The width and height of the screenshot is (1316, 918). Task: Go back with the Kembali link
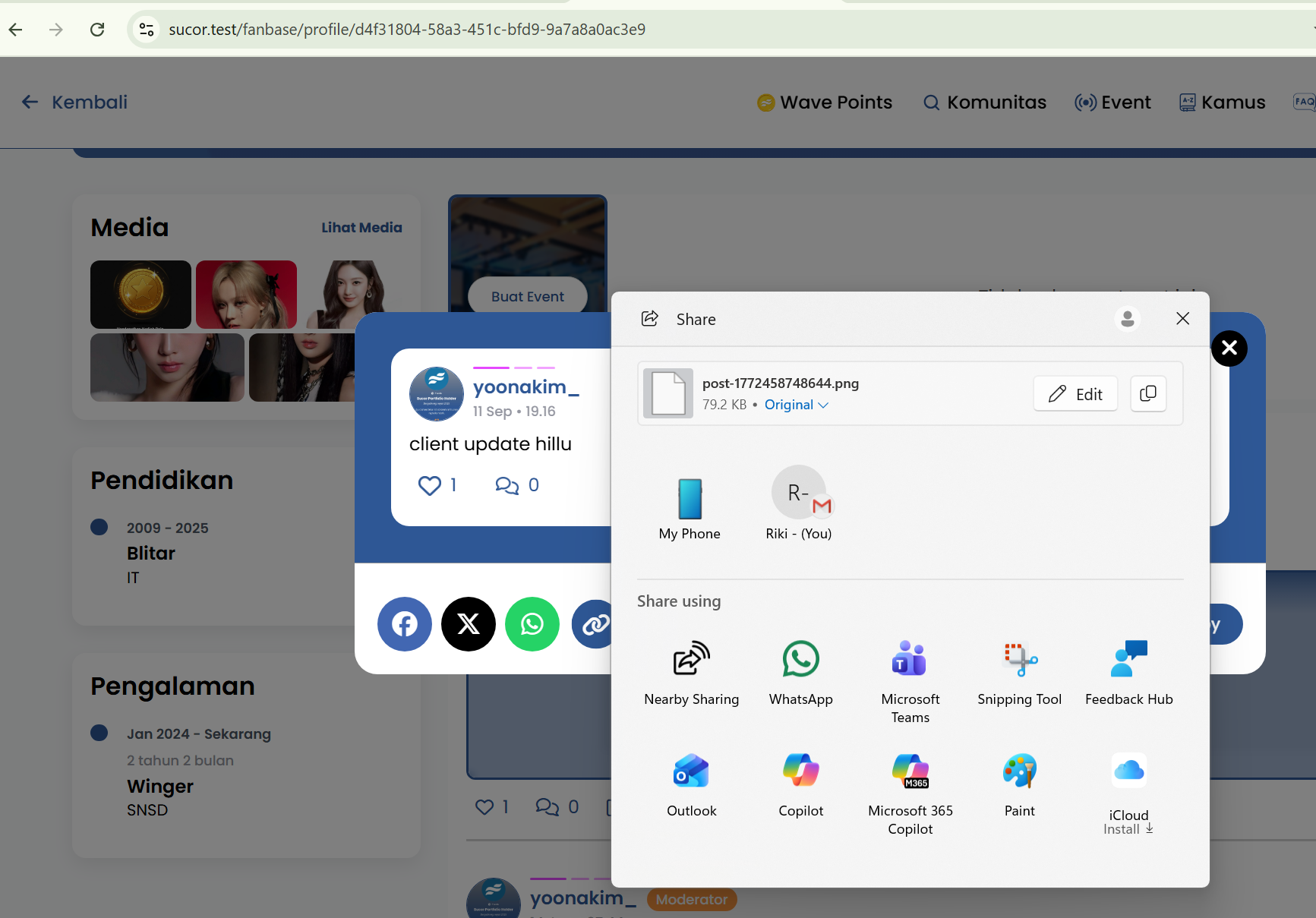(x=74, y=102)
